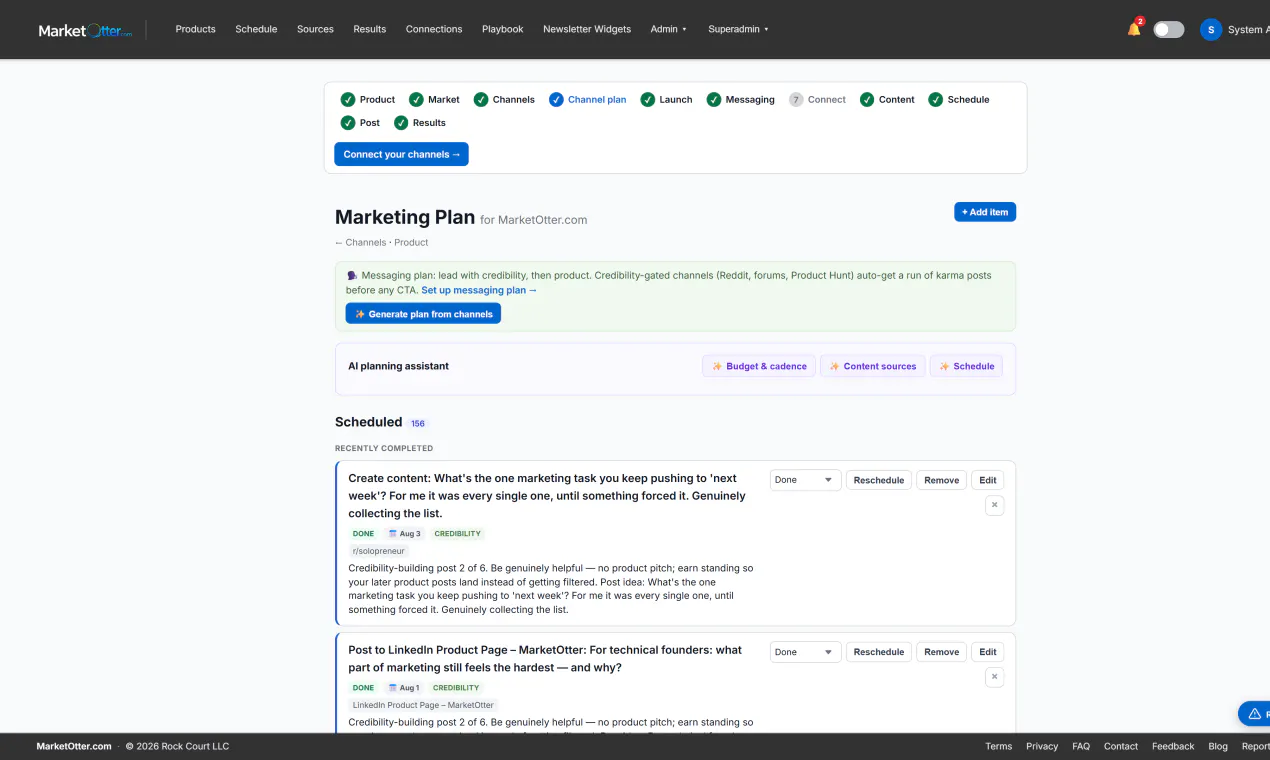Screen dimensions: 1270x760
Task: Click 'Connect your channels' button
Action: [x=401, y=154]
